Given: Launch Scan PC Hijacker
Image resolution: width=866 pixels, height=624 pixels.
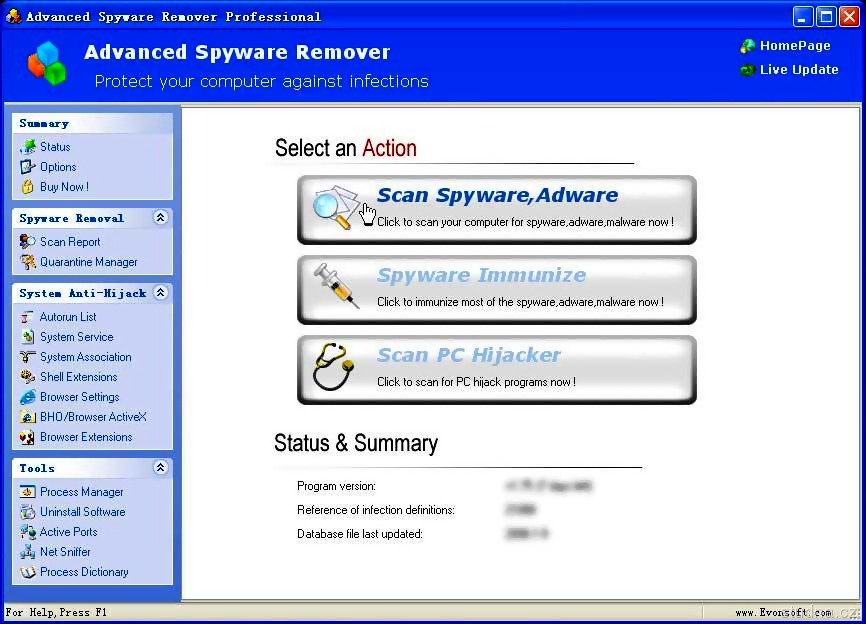Looking at the screenshot, I should click(497, 370).
